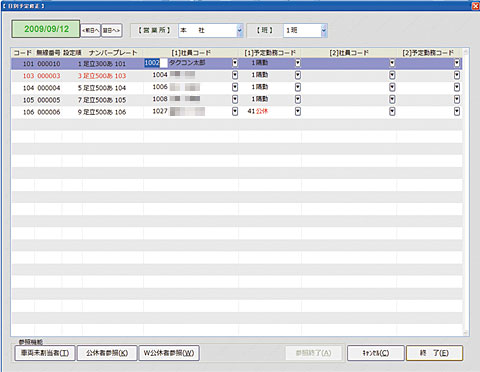Image resolution: width=480 pixels, height=372 pixels.
Task: Open [2]社員コード dropdown in row 104
Action: [x=392, y=87]
